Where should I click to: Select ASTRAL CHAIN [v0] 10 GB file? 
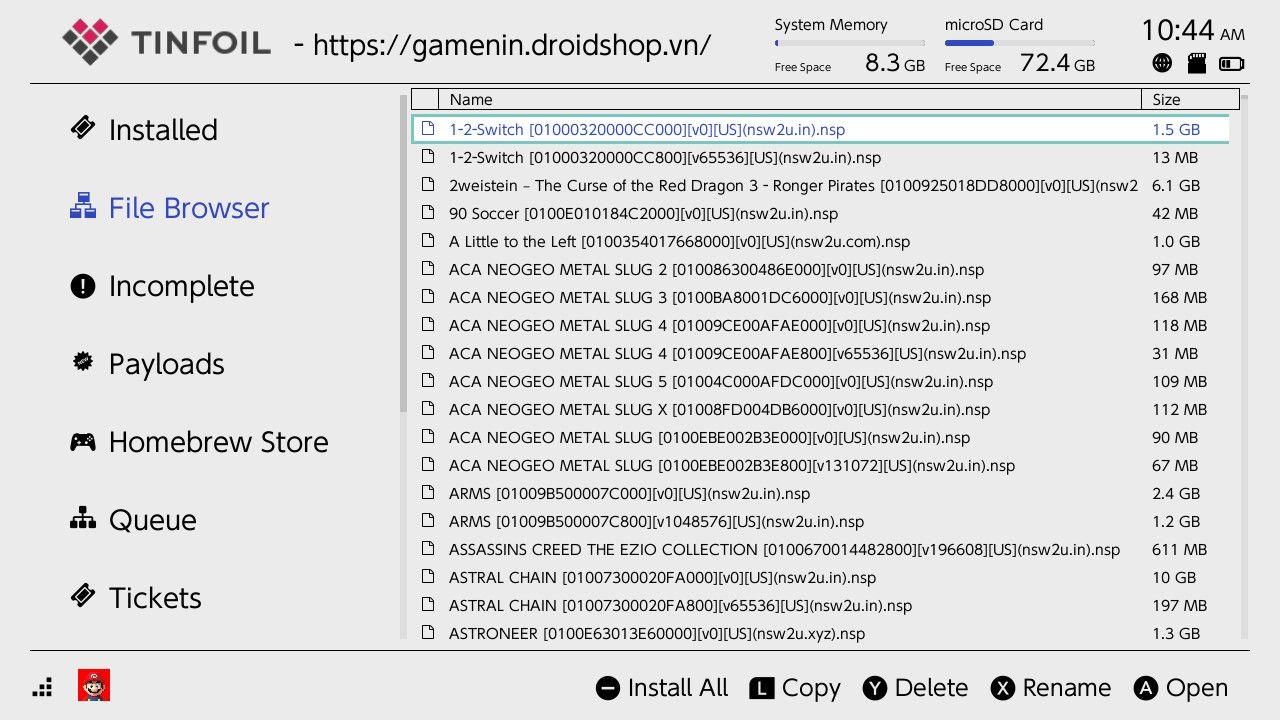[820, 577]
